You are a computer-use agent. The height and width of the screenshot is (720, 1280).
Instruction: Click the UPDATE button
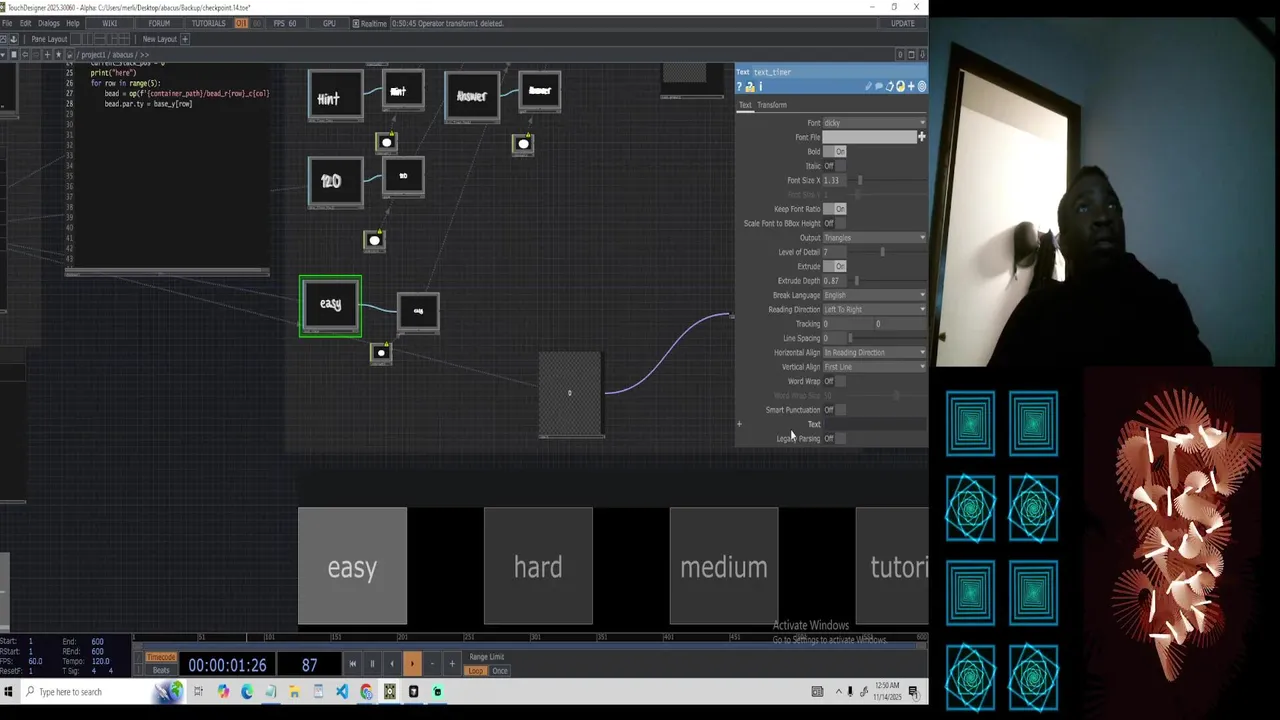tap(902, 23)
